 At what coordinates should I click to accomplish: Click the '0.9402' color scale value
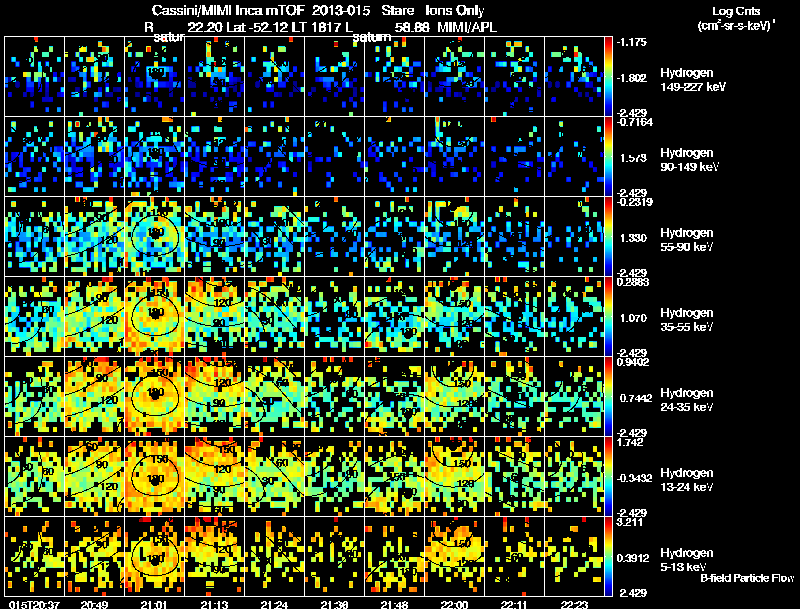[x=633, y=362]
